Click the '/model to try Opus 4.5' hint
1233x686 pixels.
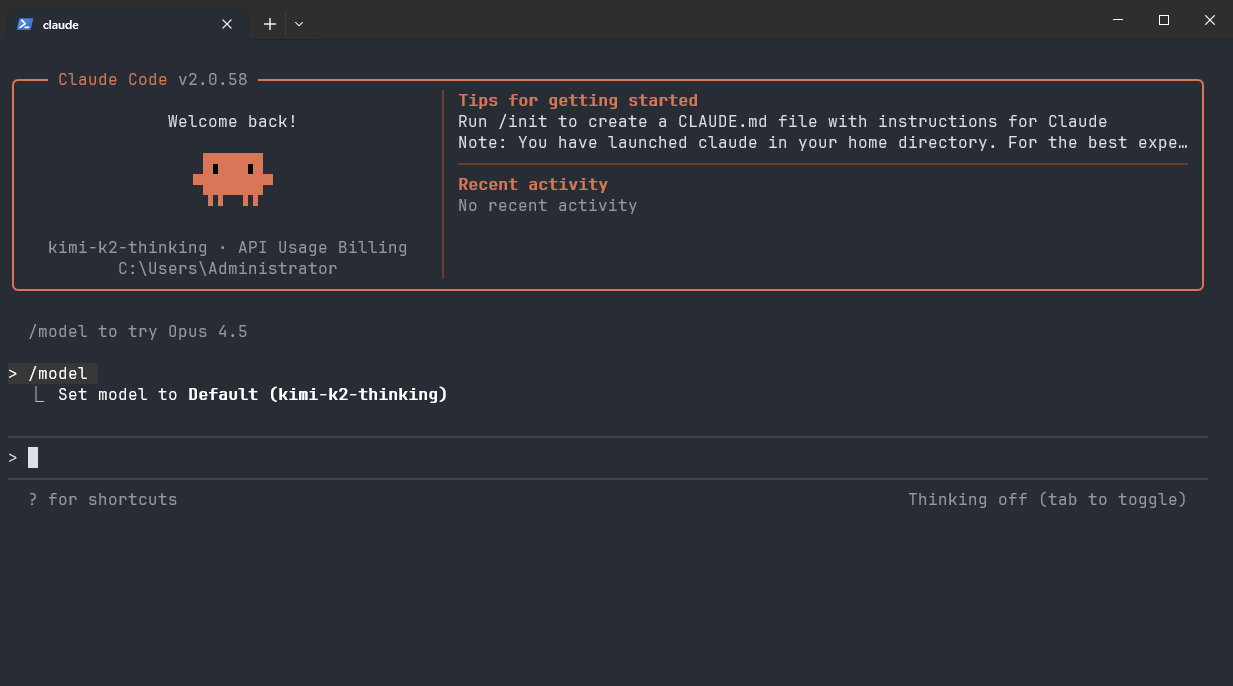coord(138,331)
